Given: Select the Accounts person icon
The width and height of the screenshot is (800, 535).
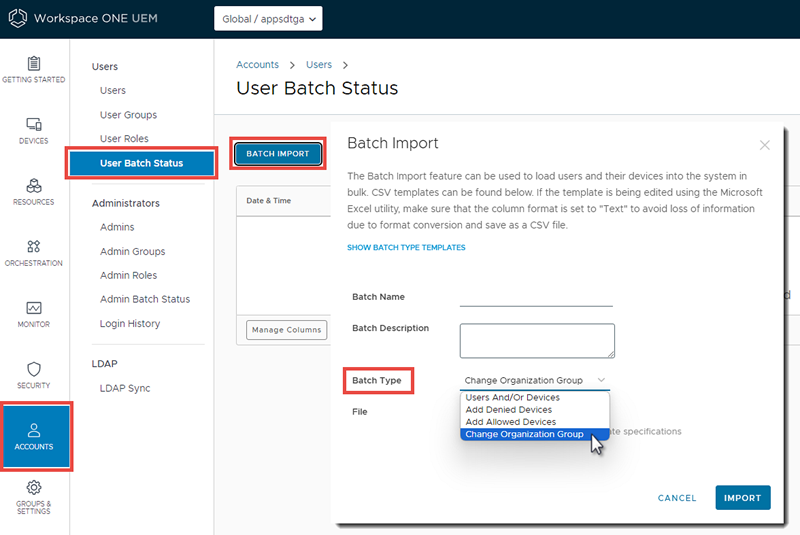Looking at the screenshot, I should click(x=34, y=430).
